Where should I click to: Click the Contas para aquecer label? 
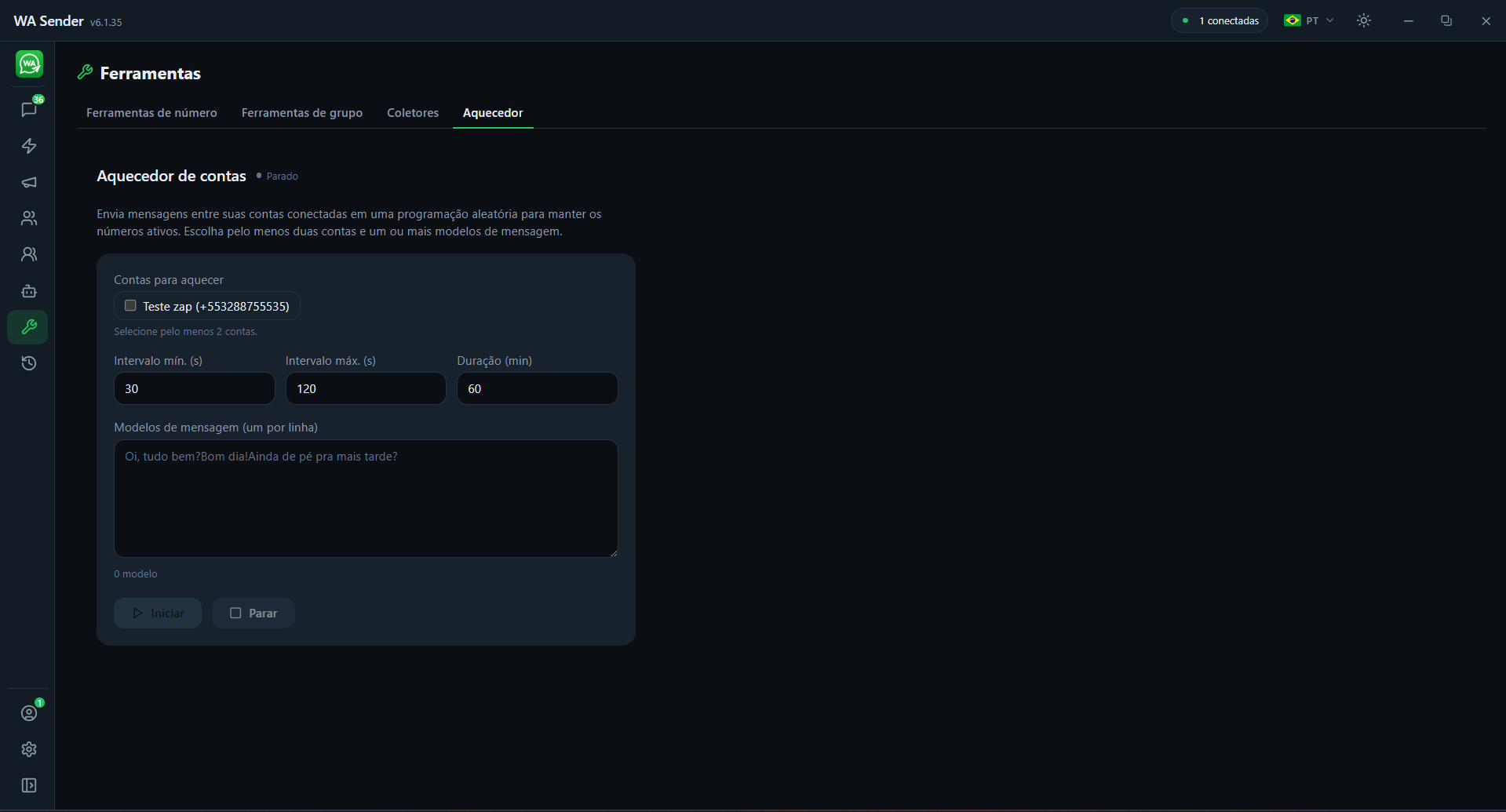(169, 280)
